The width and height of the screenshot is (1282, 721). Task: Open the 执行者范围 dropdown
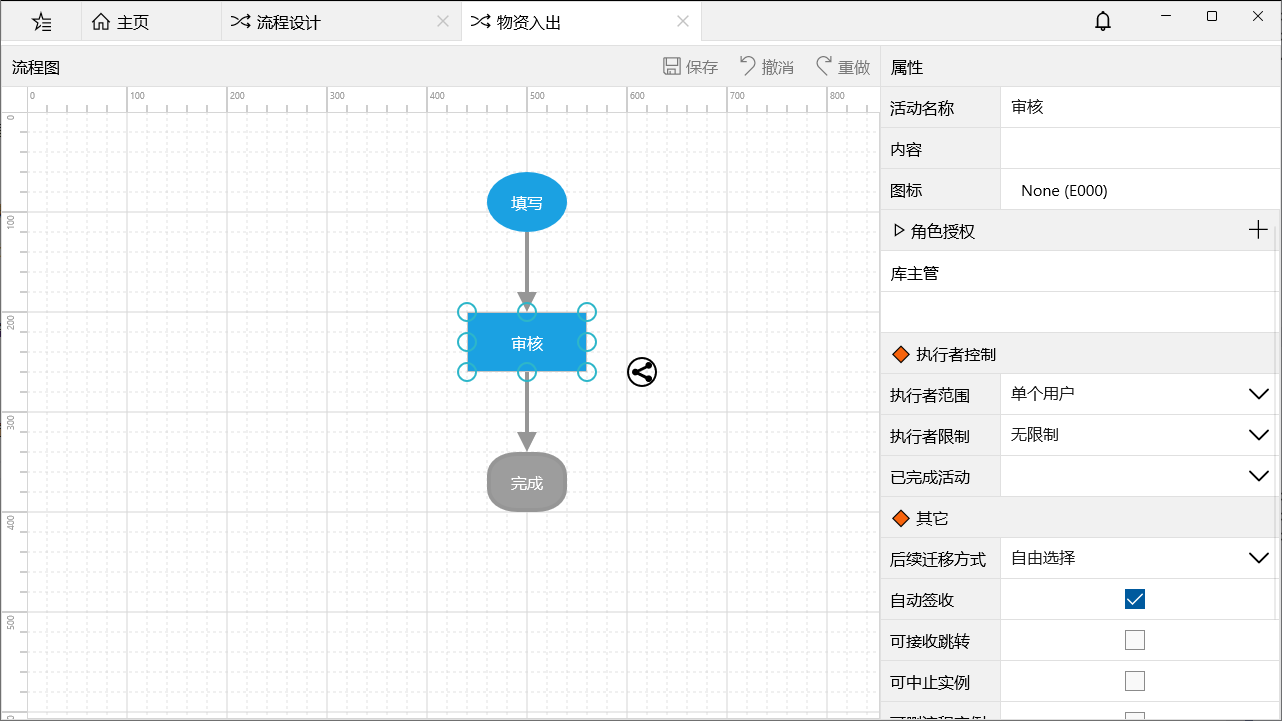click(x=1258, y=394)
